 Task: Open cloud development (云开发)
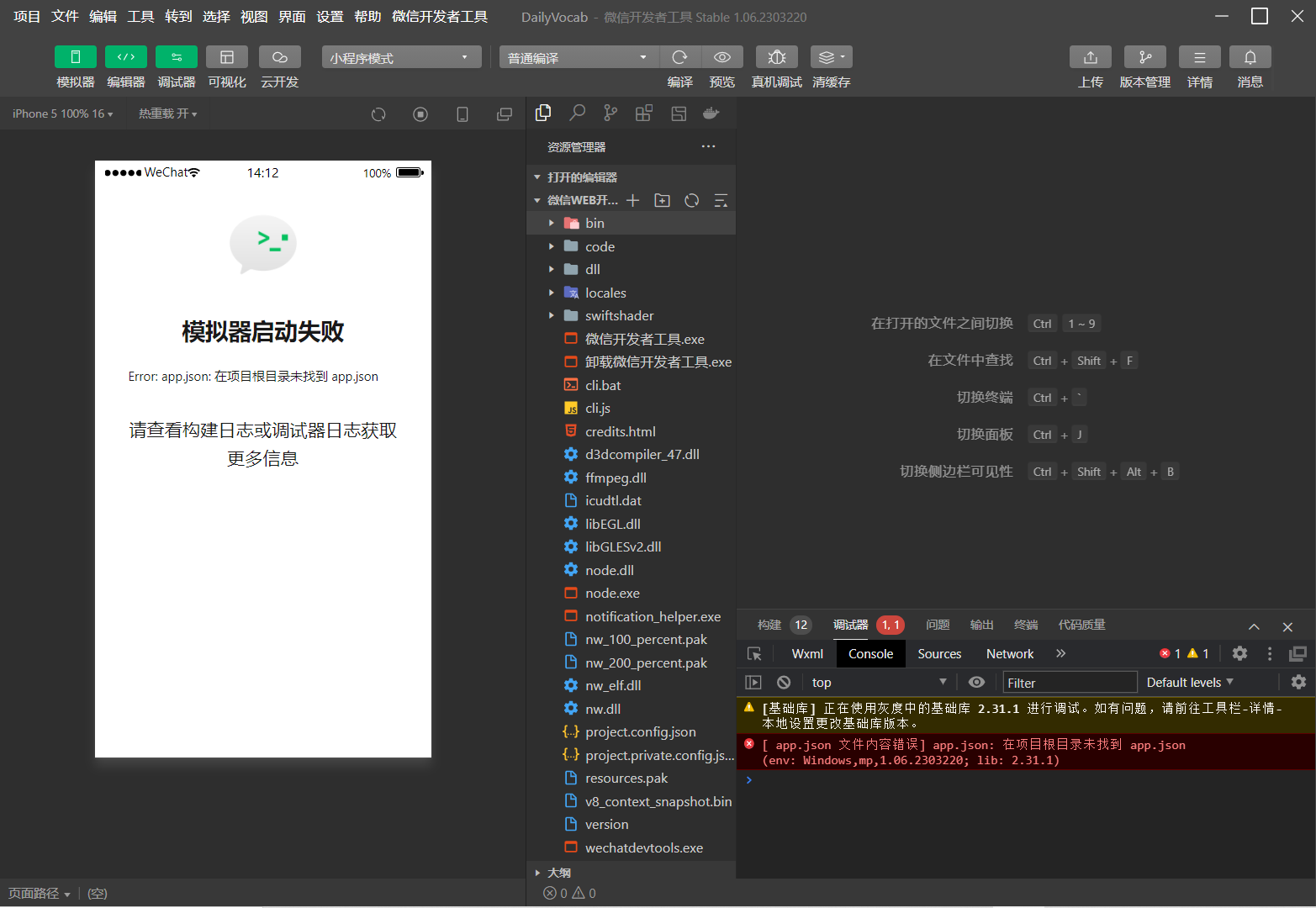(x=280, y=57)
